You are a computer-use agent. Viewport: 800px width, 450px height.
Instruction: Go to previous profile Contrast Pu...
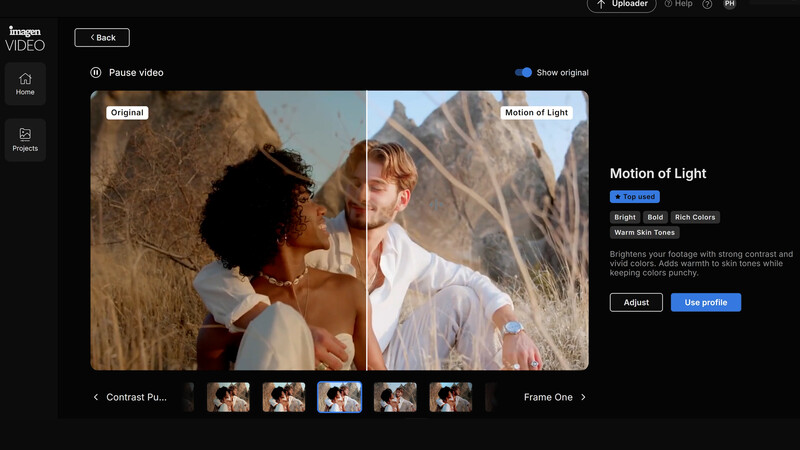(x=131, y=397)
